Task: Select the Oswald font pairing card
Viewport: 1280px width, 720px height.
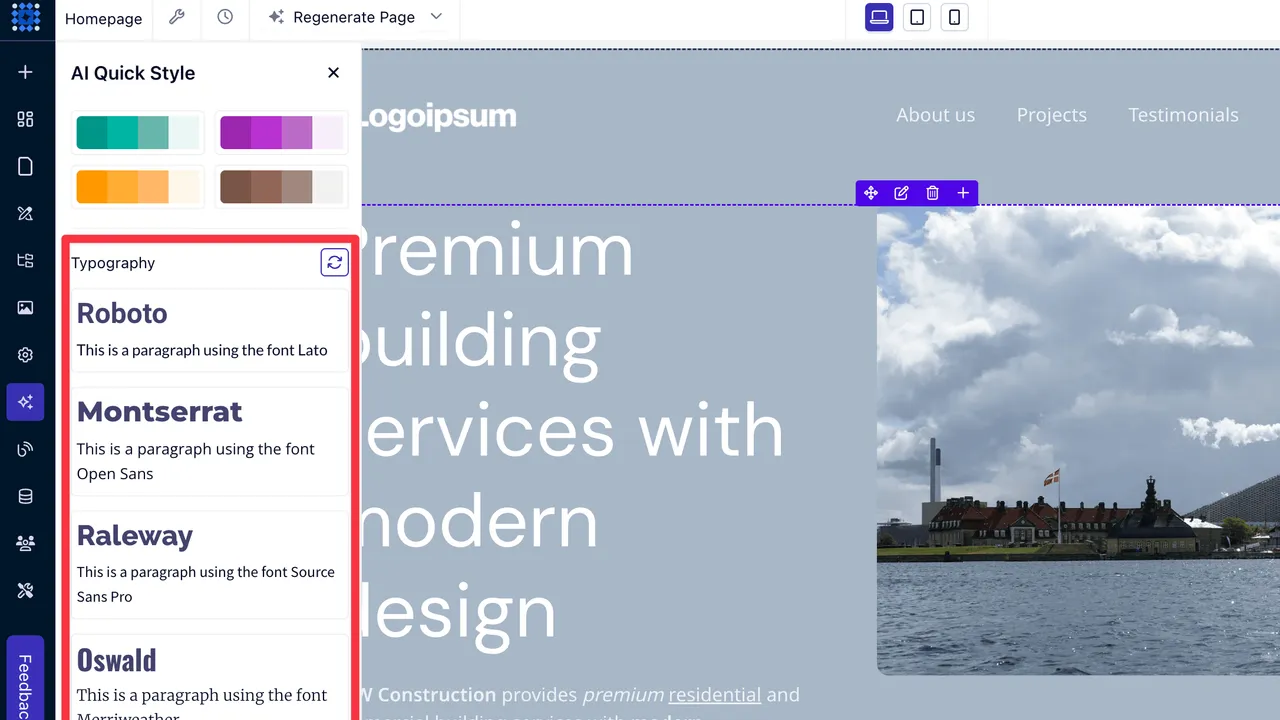Action: pyautogui.click(x=210, y=677)
